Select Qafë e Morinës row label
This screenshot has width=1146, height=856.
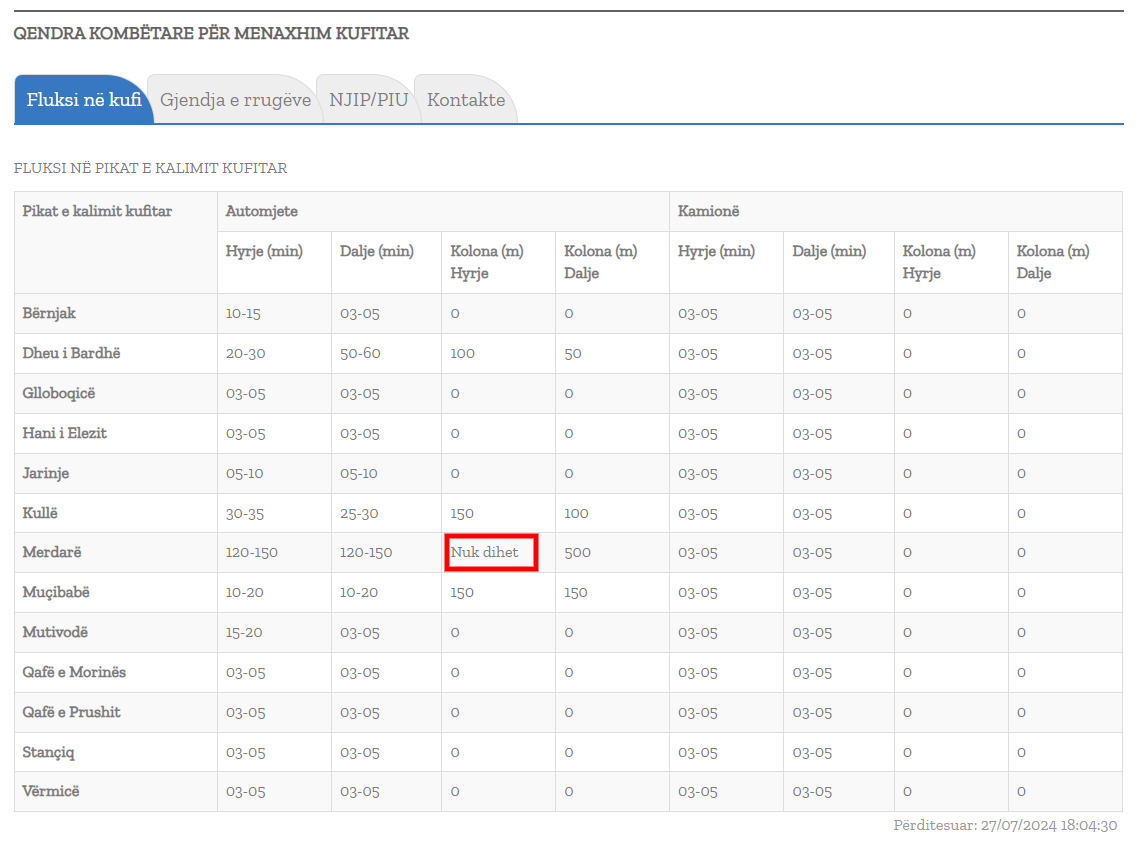click(x=74, y=672)
